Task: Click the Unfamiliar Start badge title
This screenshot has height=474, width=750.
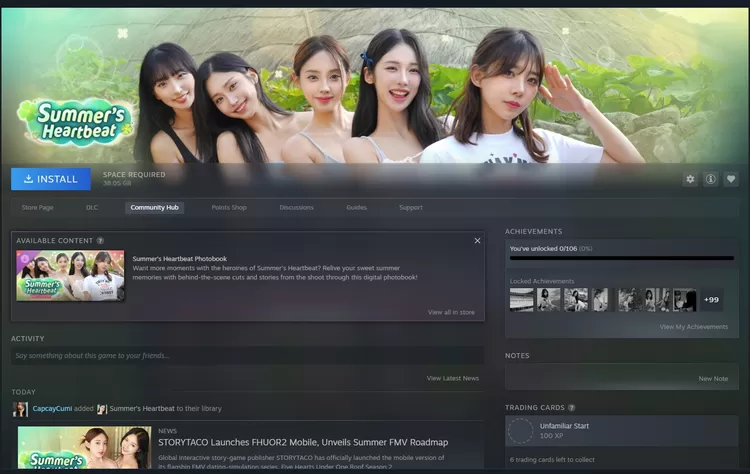Action: coord(564,426)
